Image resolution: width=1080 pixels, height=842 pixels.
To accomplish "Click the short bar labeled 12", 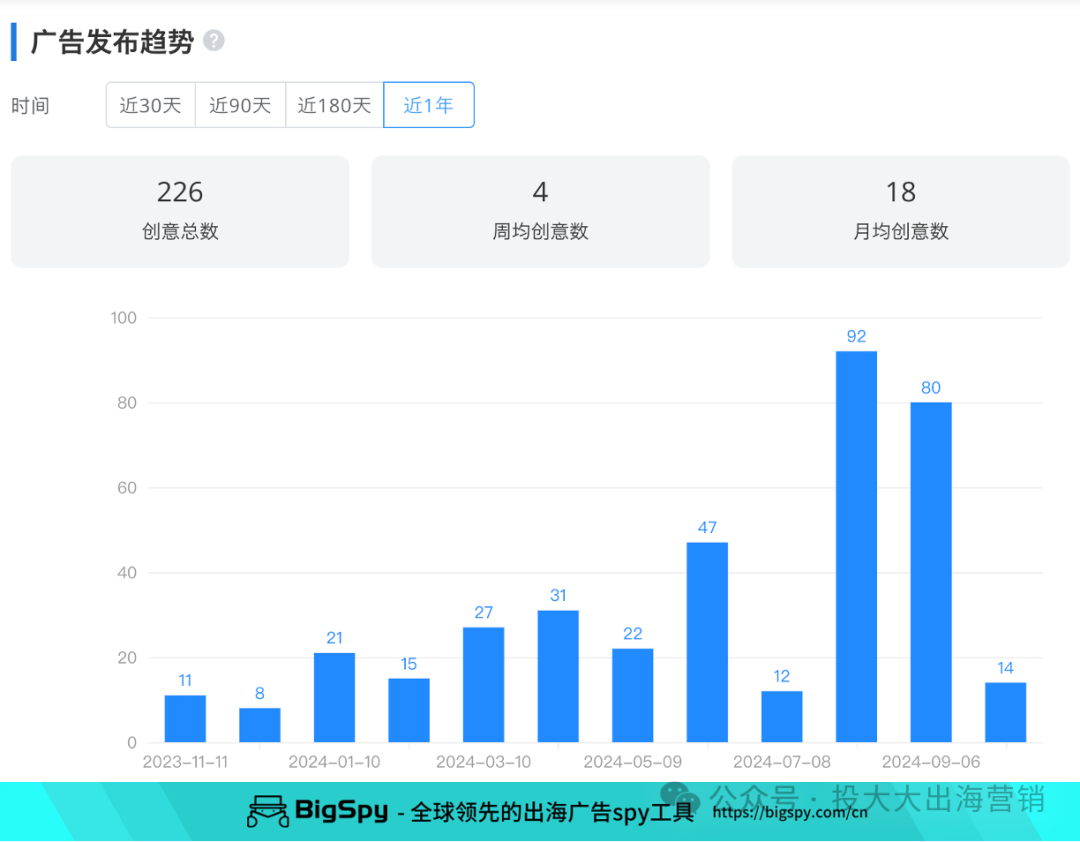I will coord(782,717).
